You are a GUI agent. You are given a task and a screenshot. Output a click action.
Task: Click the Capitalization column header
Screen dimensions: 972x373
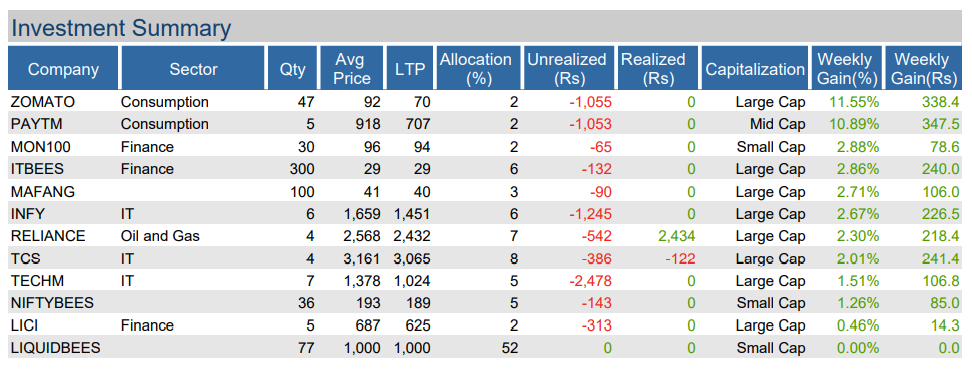coord(755,68)
